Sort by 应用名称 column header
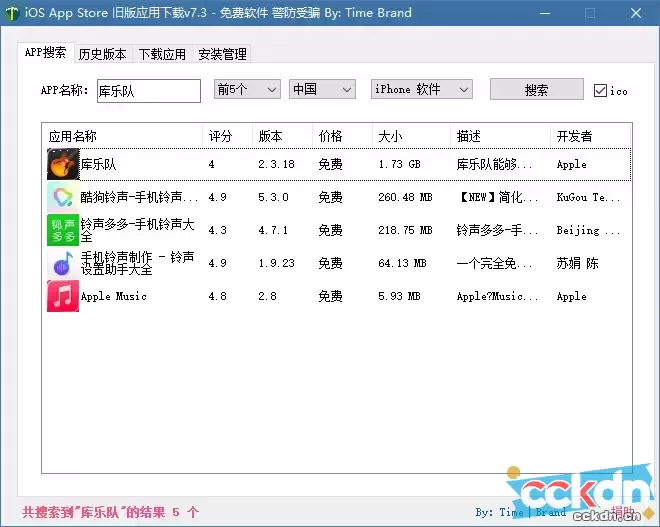The image size is (660, 527). [122, 136]
